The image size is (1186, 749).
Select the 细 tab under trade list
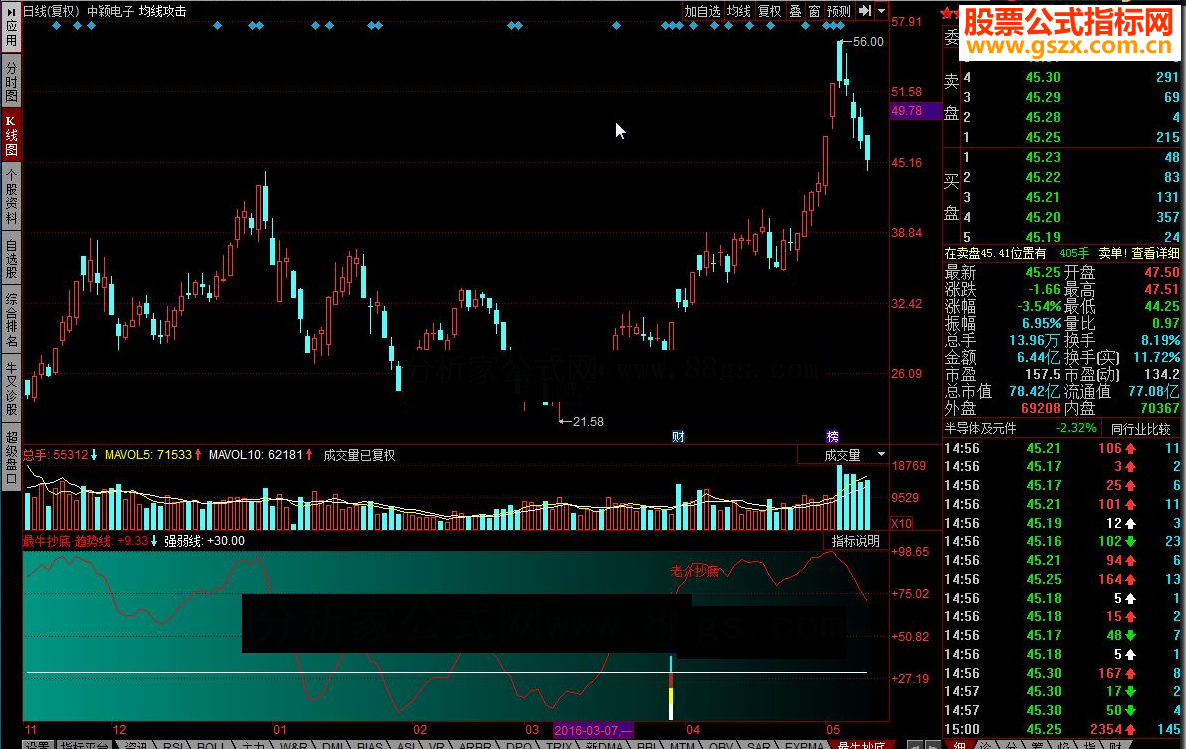(959, 744)
